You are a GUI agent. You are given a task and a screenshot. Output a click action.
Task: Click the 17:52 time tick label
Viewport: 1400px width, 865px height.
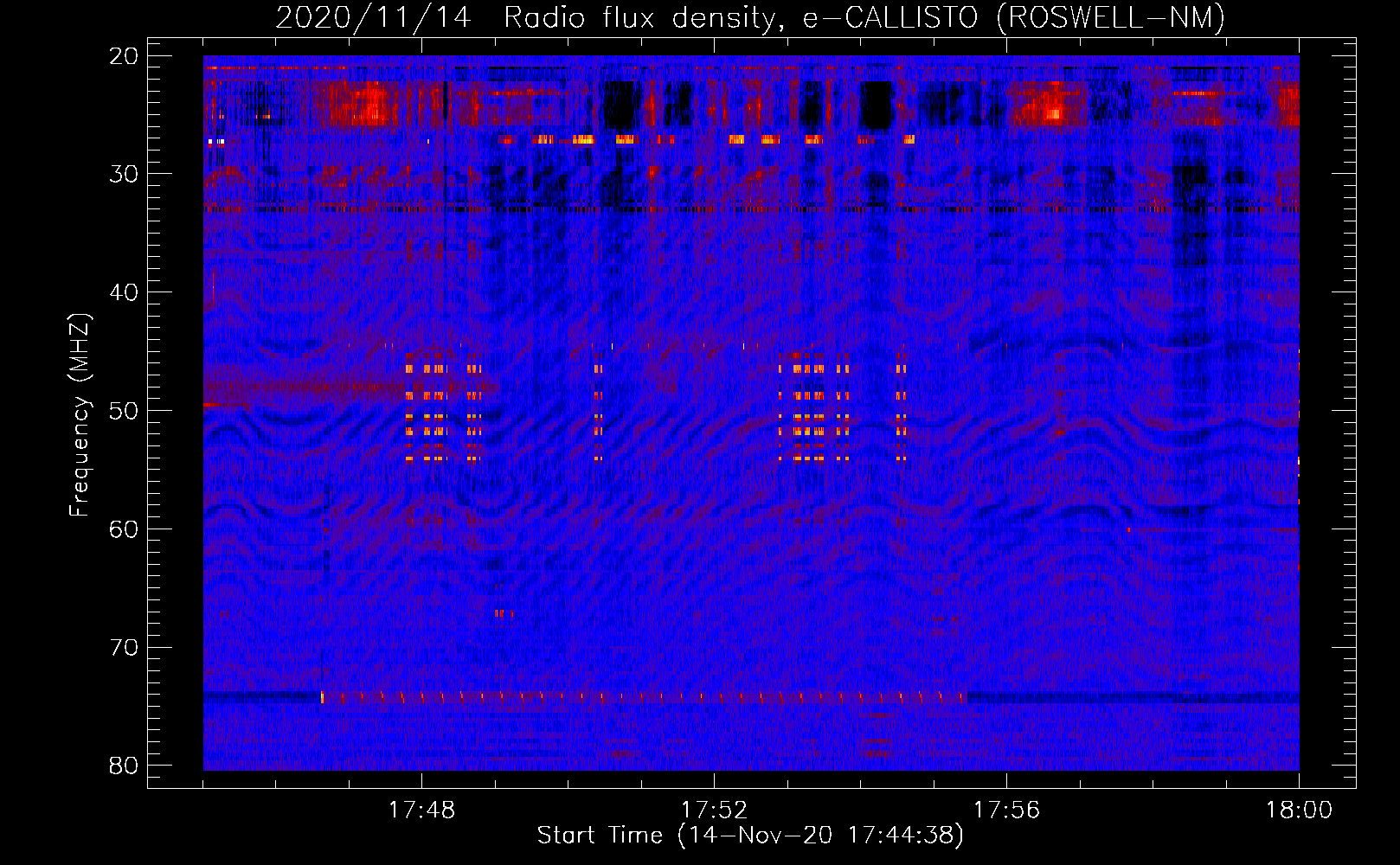point(714,811)
